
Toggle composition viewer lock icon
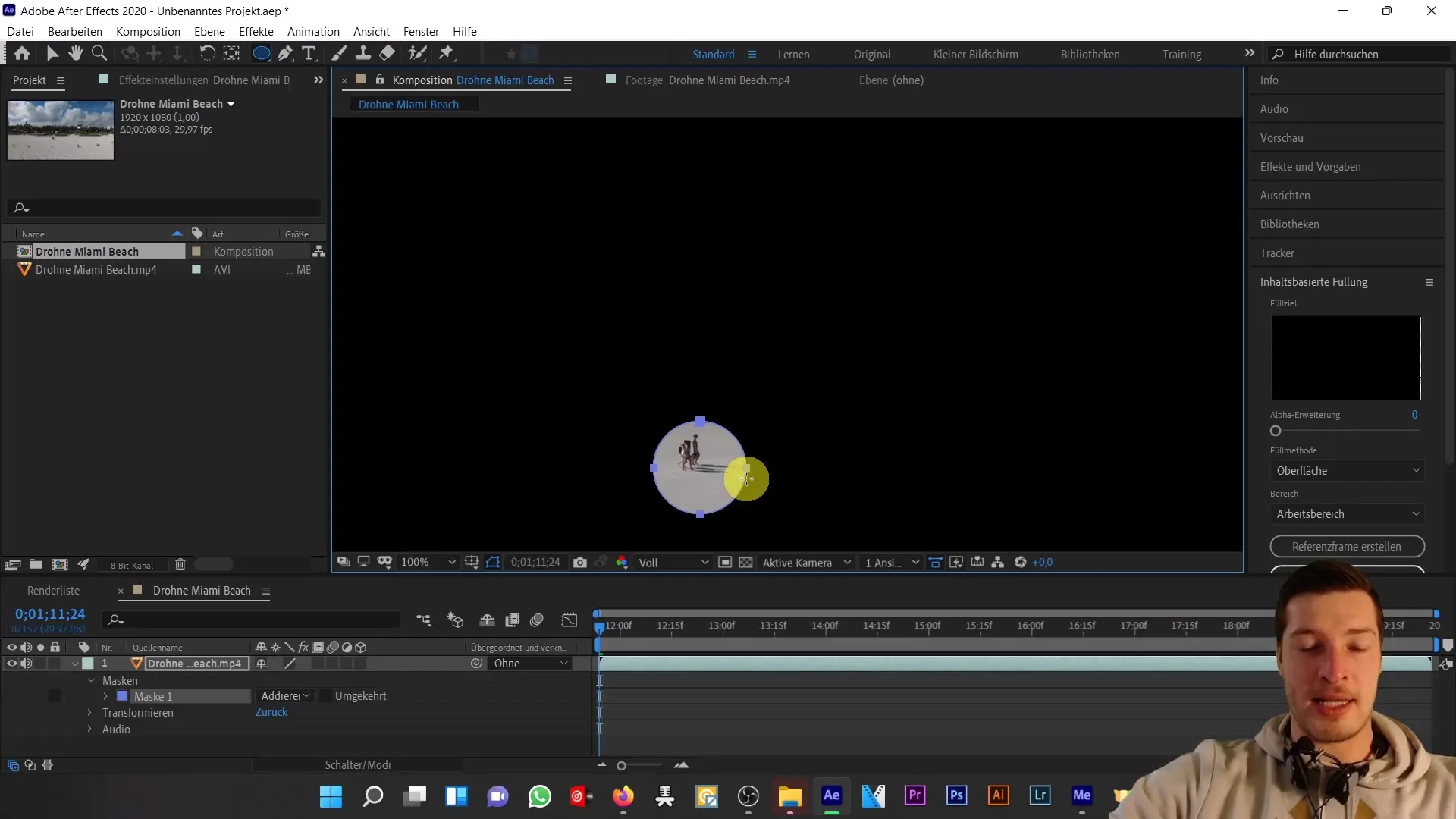point(381,80)
